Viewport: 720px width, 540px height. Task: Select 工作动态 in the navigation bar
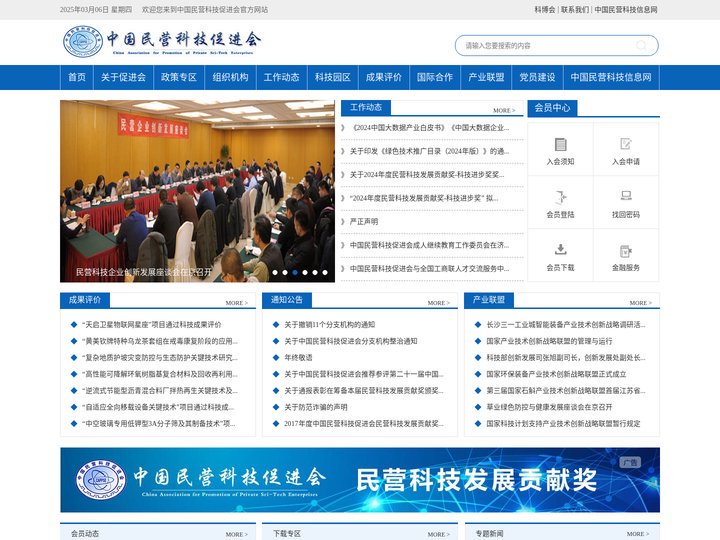pos(281,77)
